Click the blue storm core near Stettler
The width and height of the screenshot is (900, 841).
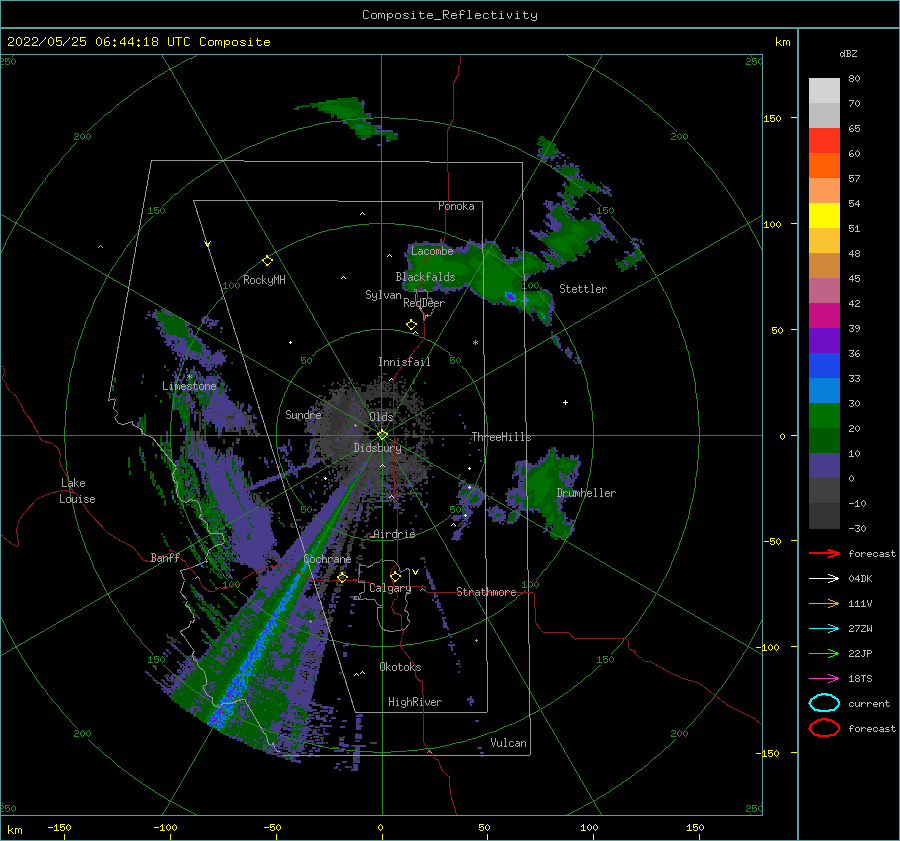click(510, 297)
